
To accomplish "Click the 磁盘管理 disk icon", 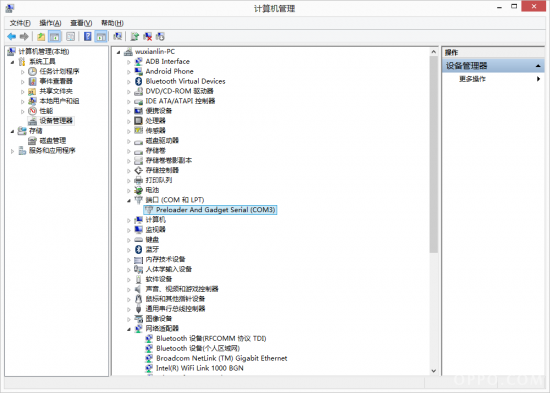I will tap(32, 141).
